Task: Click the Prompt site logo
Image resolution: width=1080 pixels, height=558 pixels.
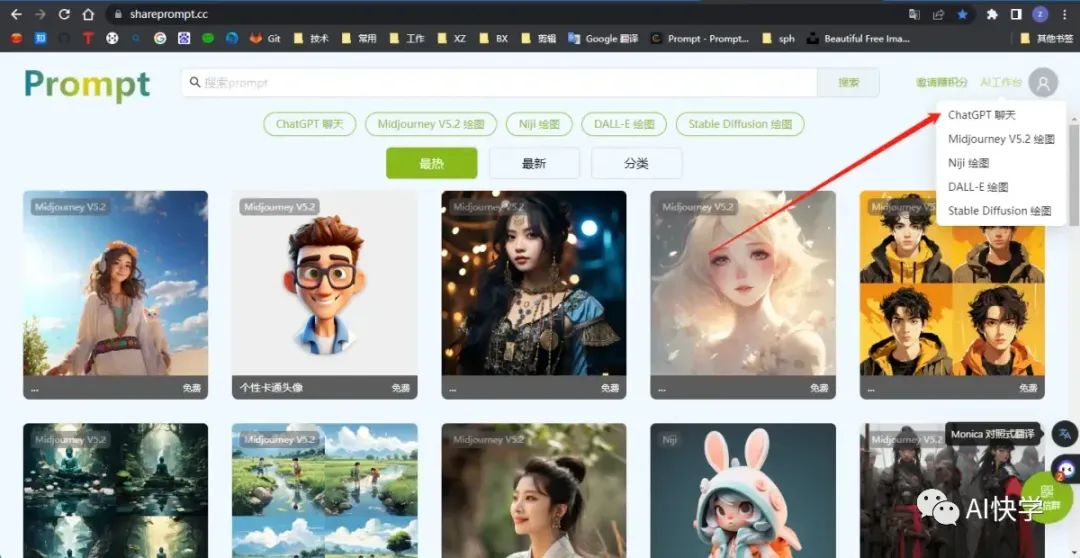Action: [87, 85]
